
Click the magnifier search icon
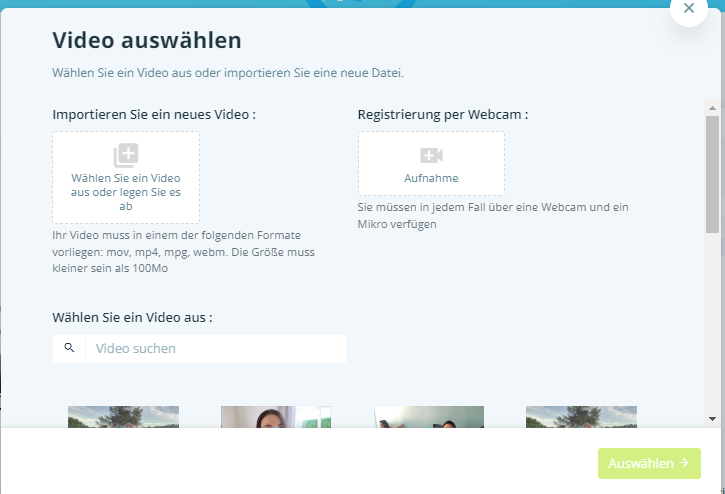69,348
